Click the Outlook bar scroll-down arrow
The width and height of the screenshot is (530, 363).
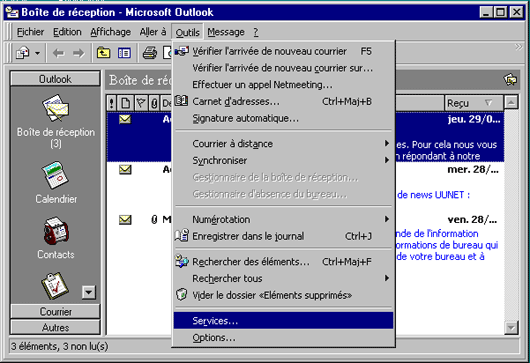[89, 292]
